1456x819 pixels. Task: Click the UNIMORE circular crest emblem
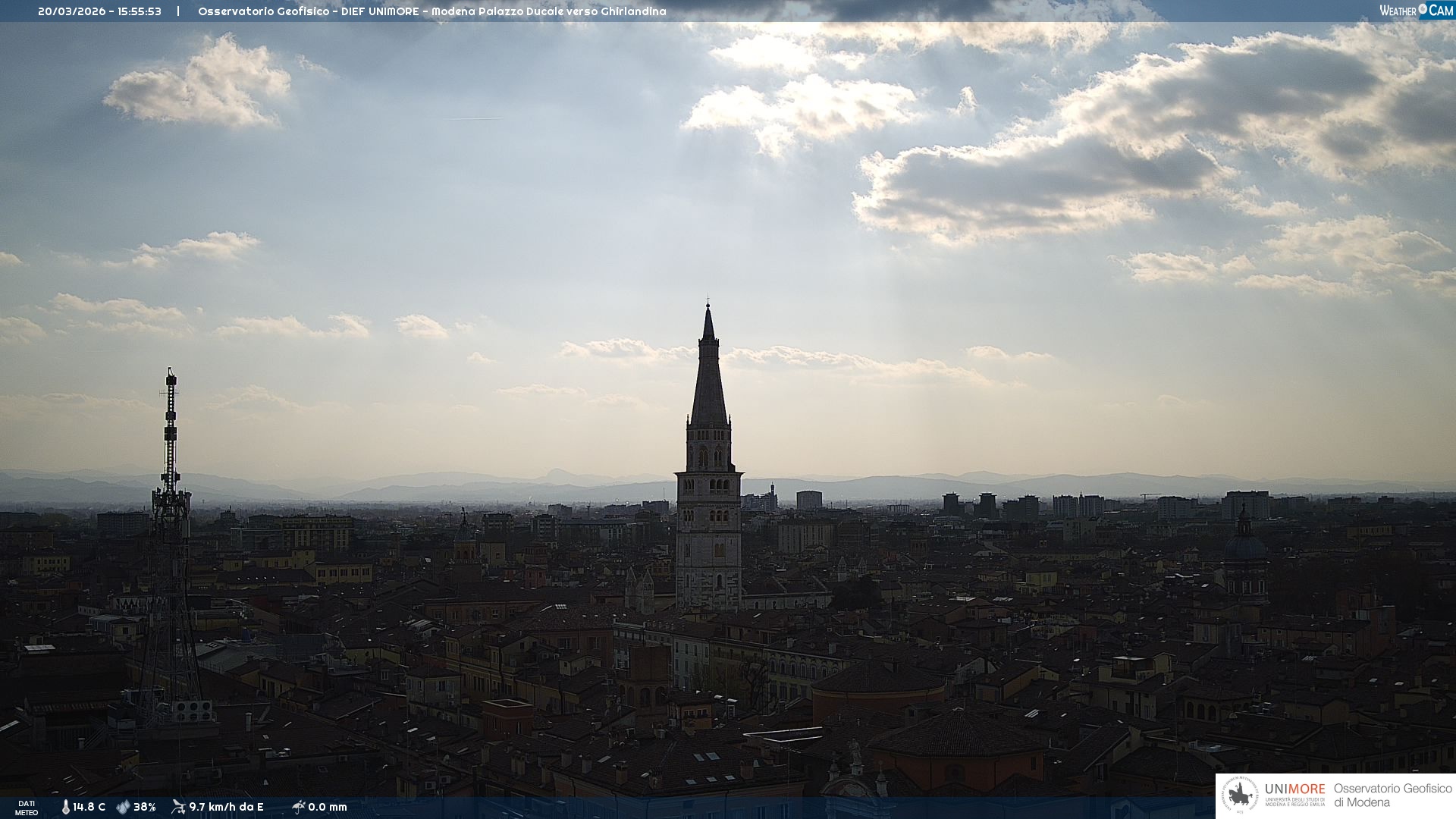[1240, 795]
